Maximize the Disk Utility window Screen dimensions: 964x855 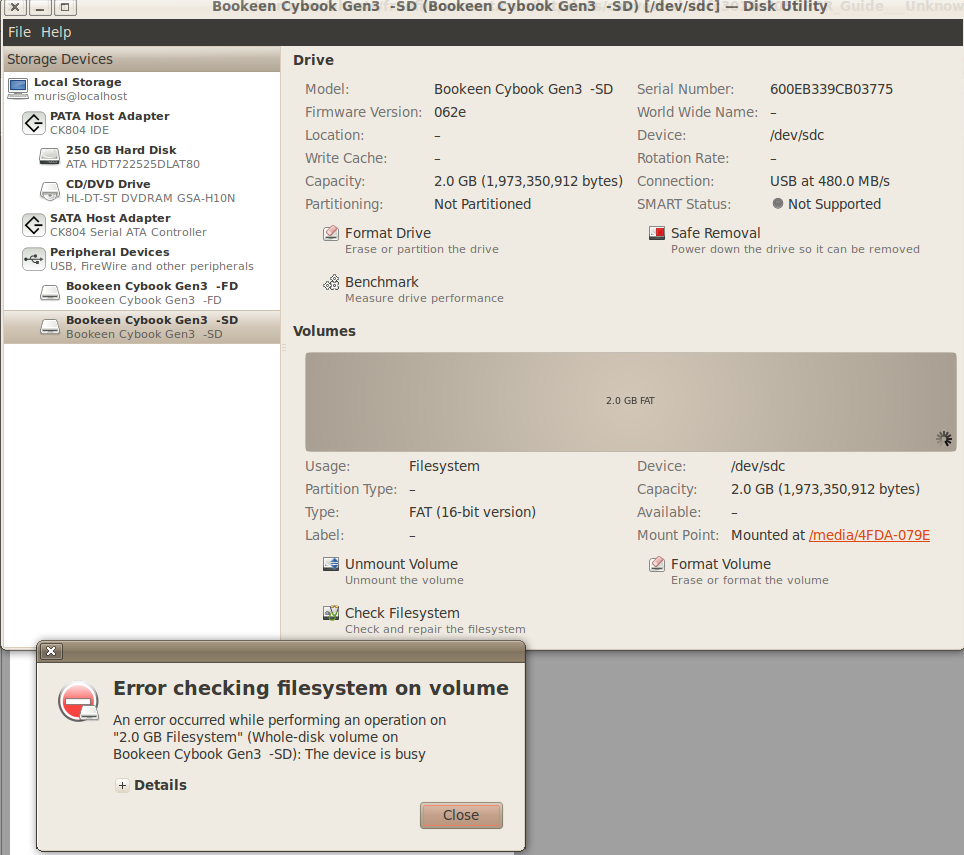(x=65, y=7)
